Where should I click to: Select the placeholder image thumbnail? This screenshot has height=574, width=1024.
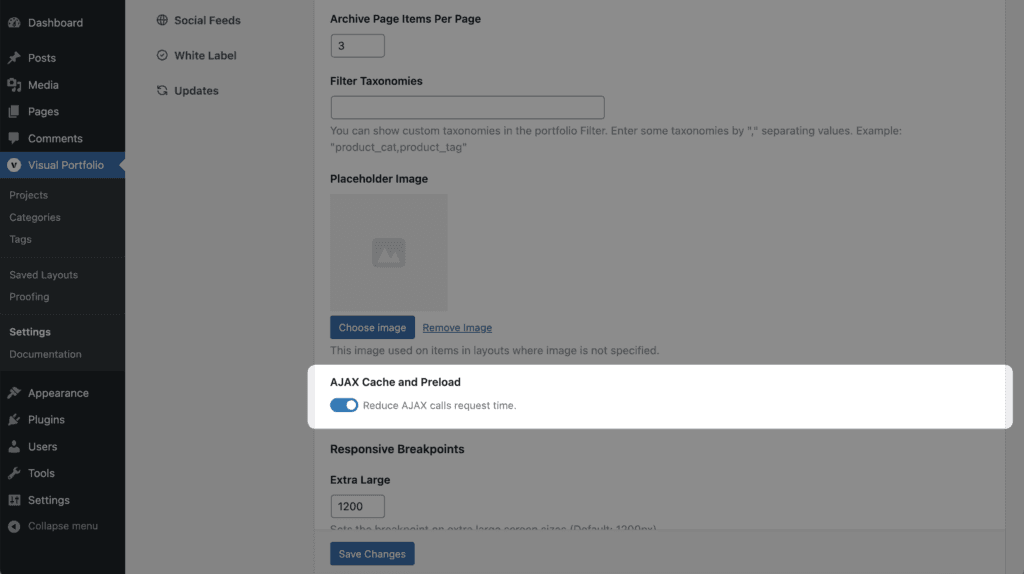[x=389, y=252]
